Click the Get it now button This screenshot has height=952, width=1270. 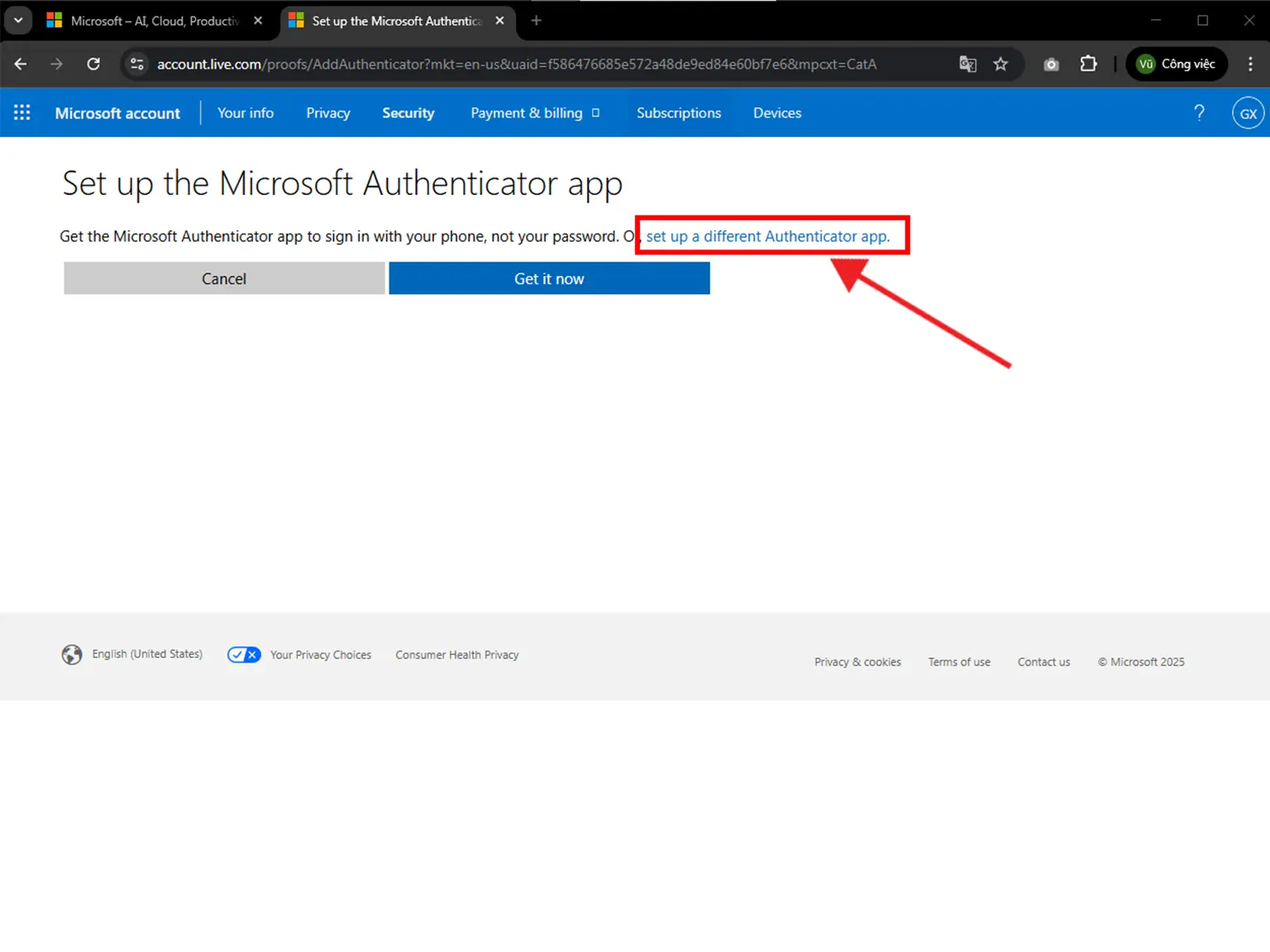[548, 278]
